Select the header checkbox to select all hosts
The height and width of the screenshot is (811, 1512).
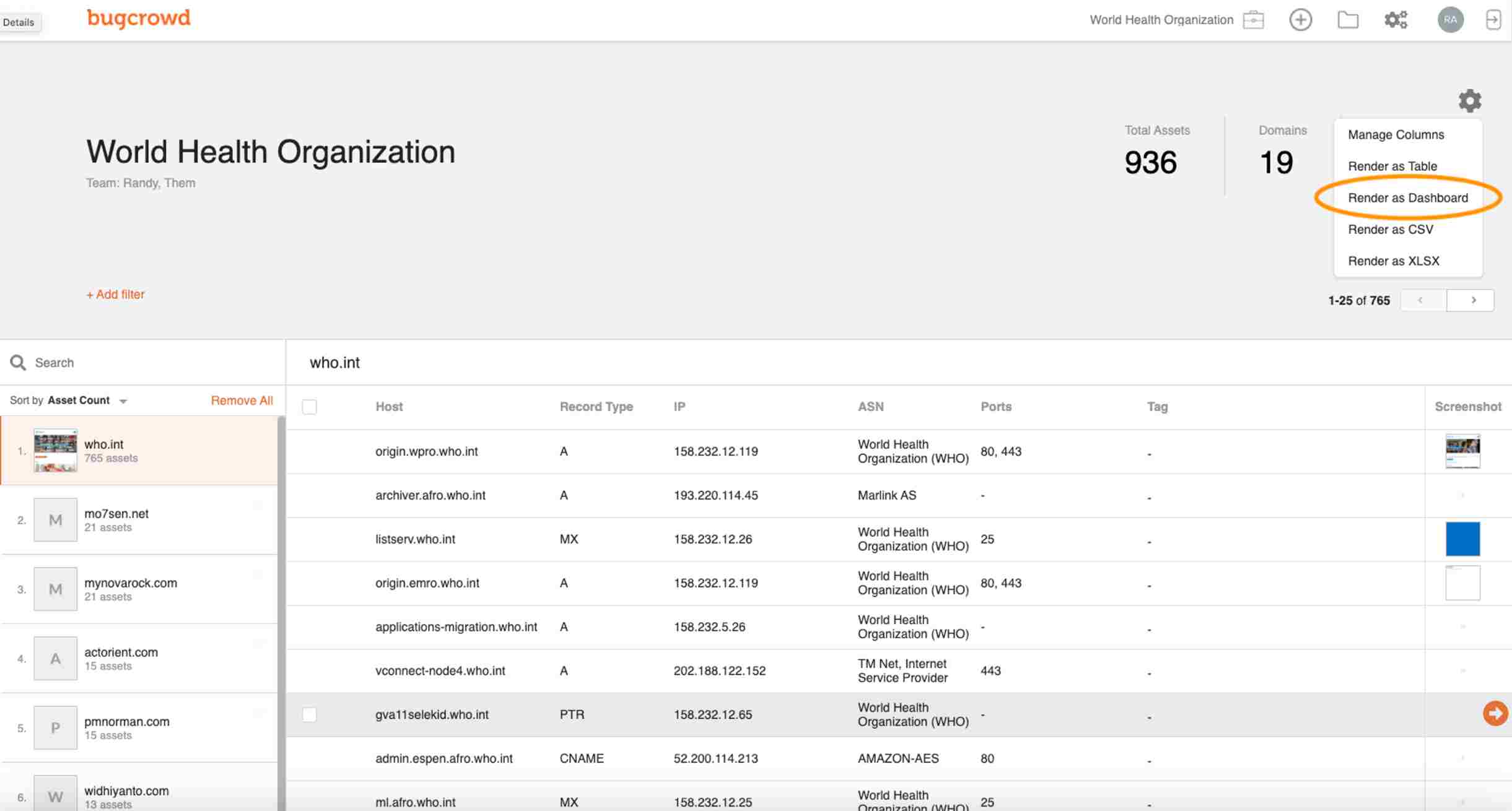coord(309,407)
